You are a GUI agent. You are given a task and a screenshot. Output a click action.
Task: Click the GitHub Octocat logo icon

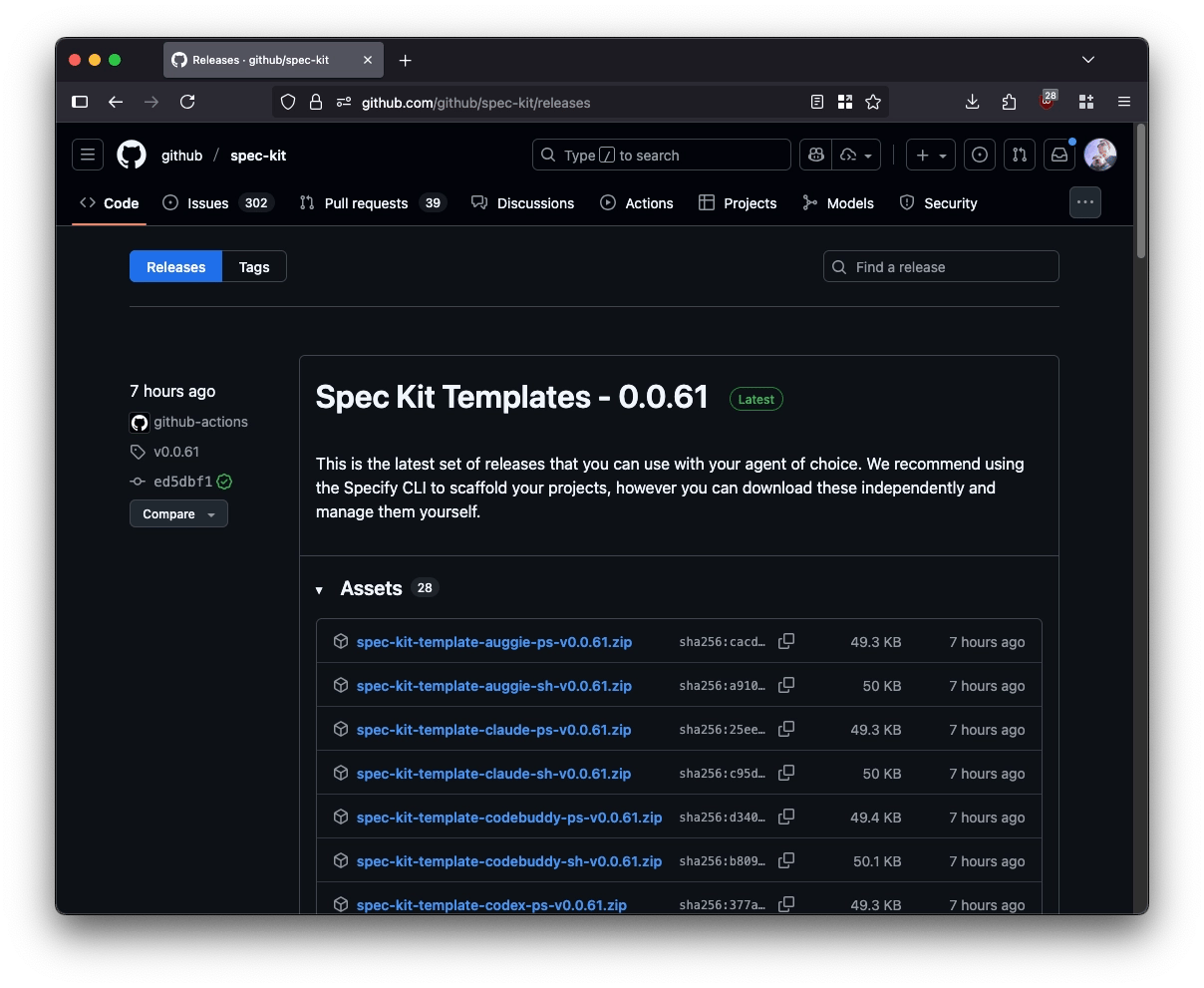[x=132, y=156]
